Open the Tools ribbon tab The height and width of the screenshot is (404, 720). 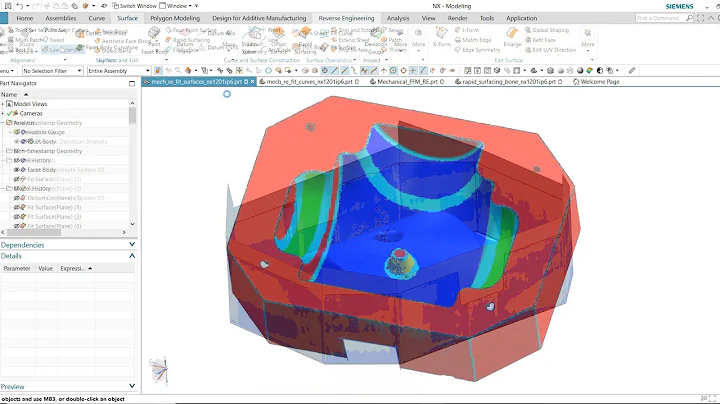coord(487,18)
